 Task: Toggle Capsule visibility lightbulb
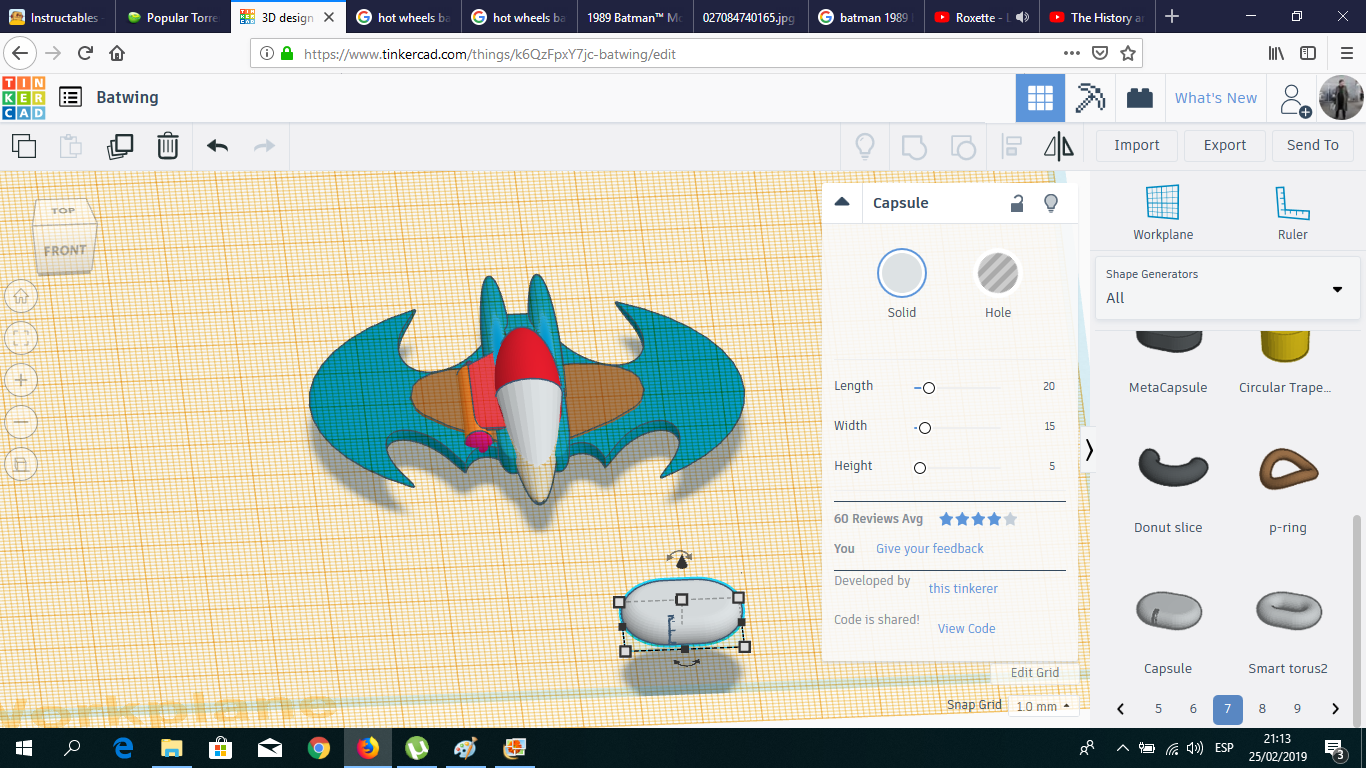1051,203
